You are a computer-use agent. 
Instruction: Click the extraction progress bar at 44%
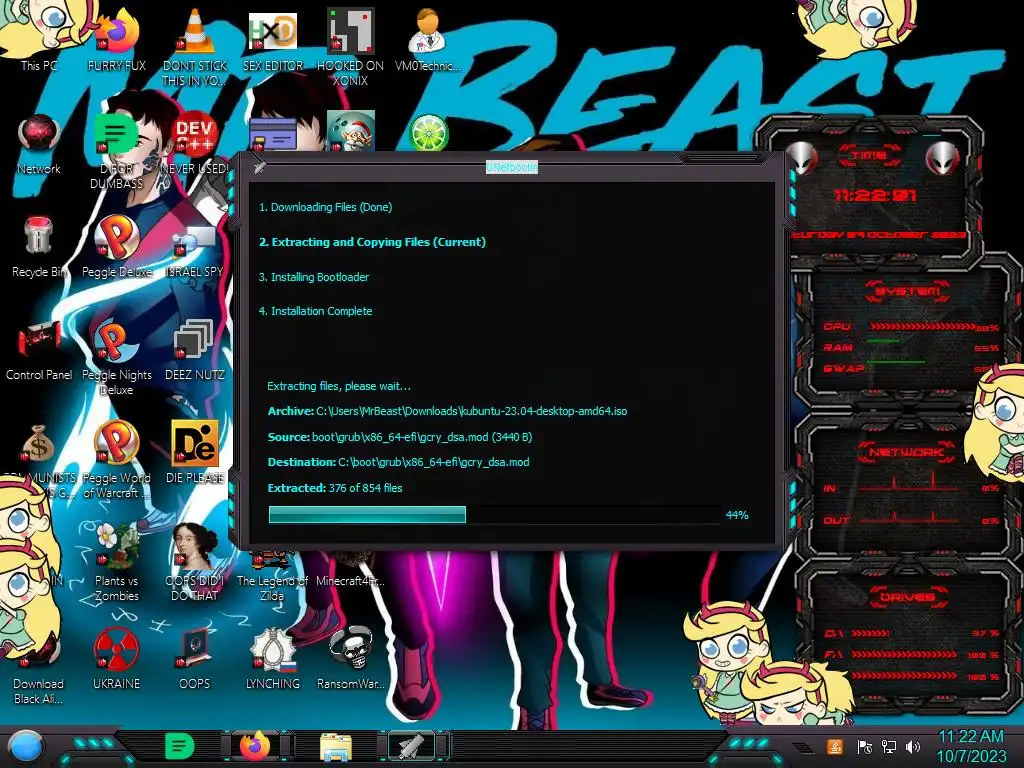(494, 515)
